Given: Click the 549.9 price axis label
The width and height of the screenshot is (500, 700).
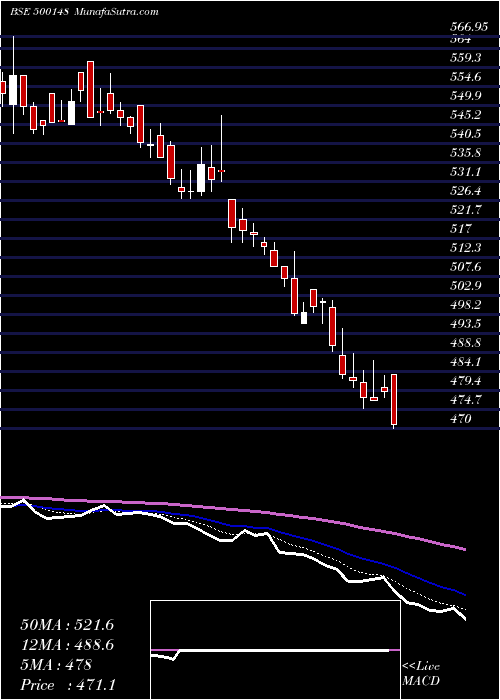Looking at the screenshot, I should click(x=465, y=96).
